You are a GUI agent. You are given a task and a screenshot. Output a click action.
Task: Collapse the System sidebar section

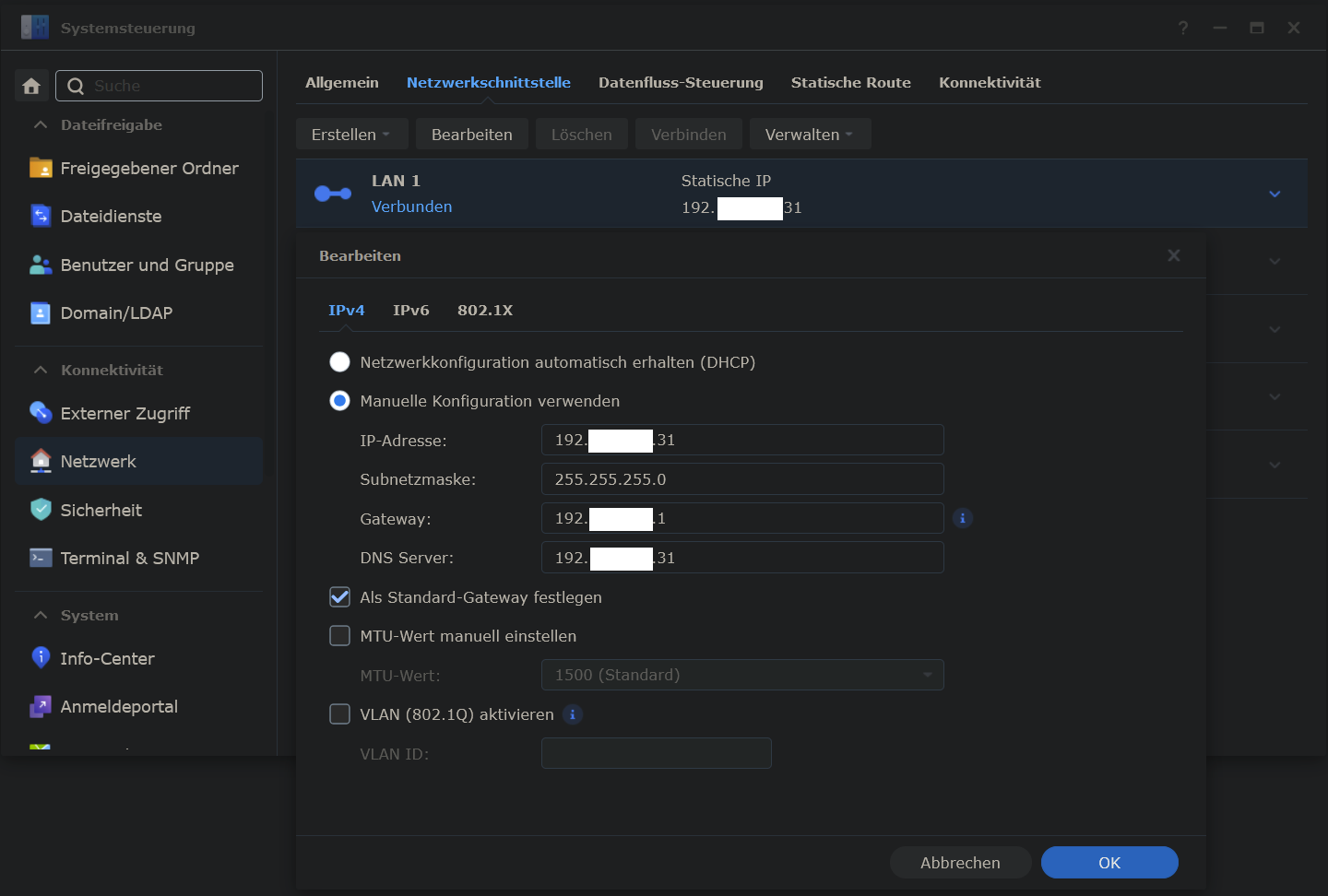coord(41,615)
